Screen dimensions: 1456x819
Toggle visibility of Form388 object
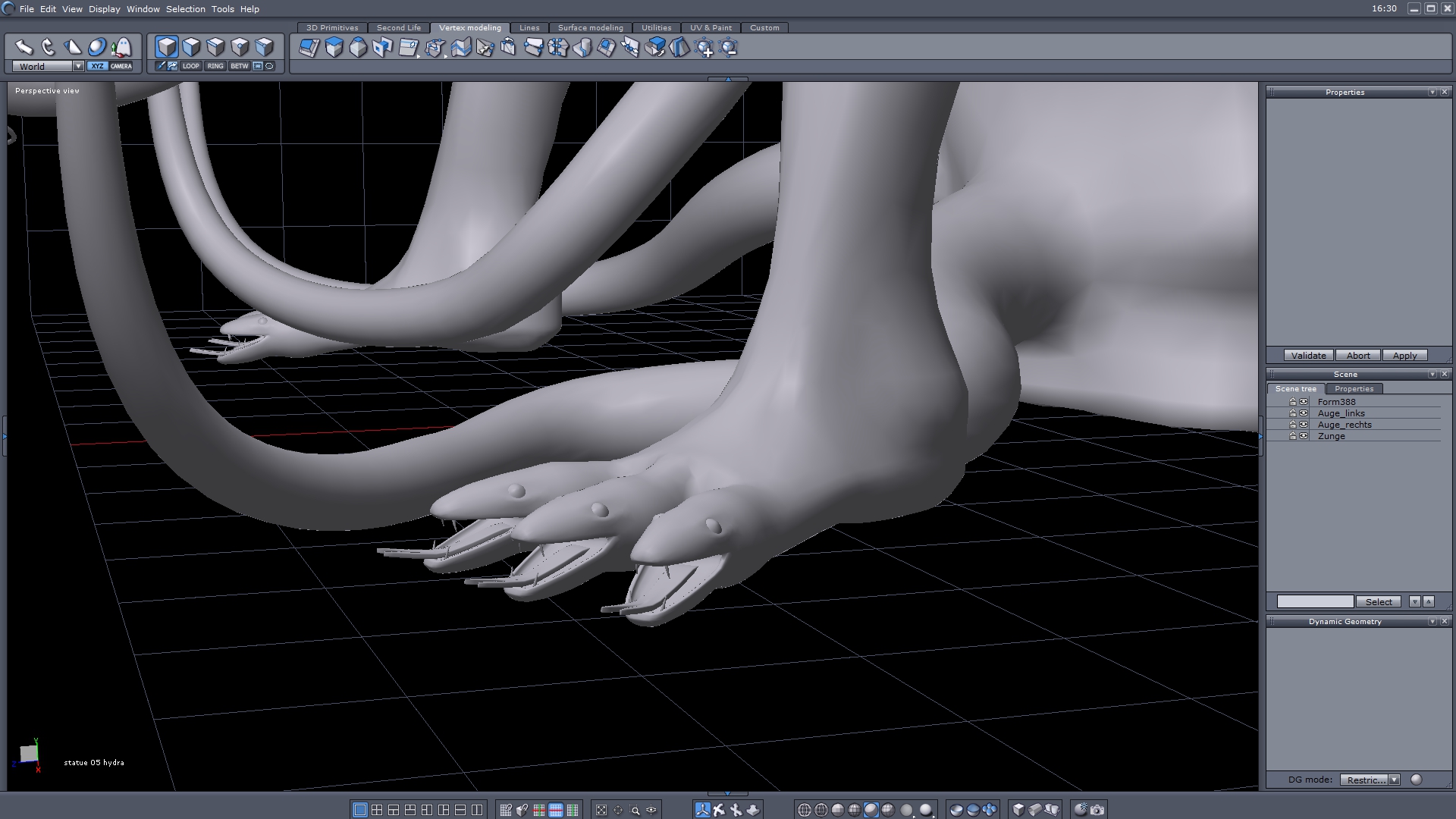click(1304, 402)
